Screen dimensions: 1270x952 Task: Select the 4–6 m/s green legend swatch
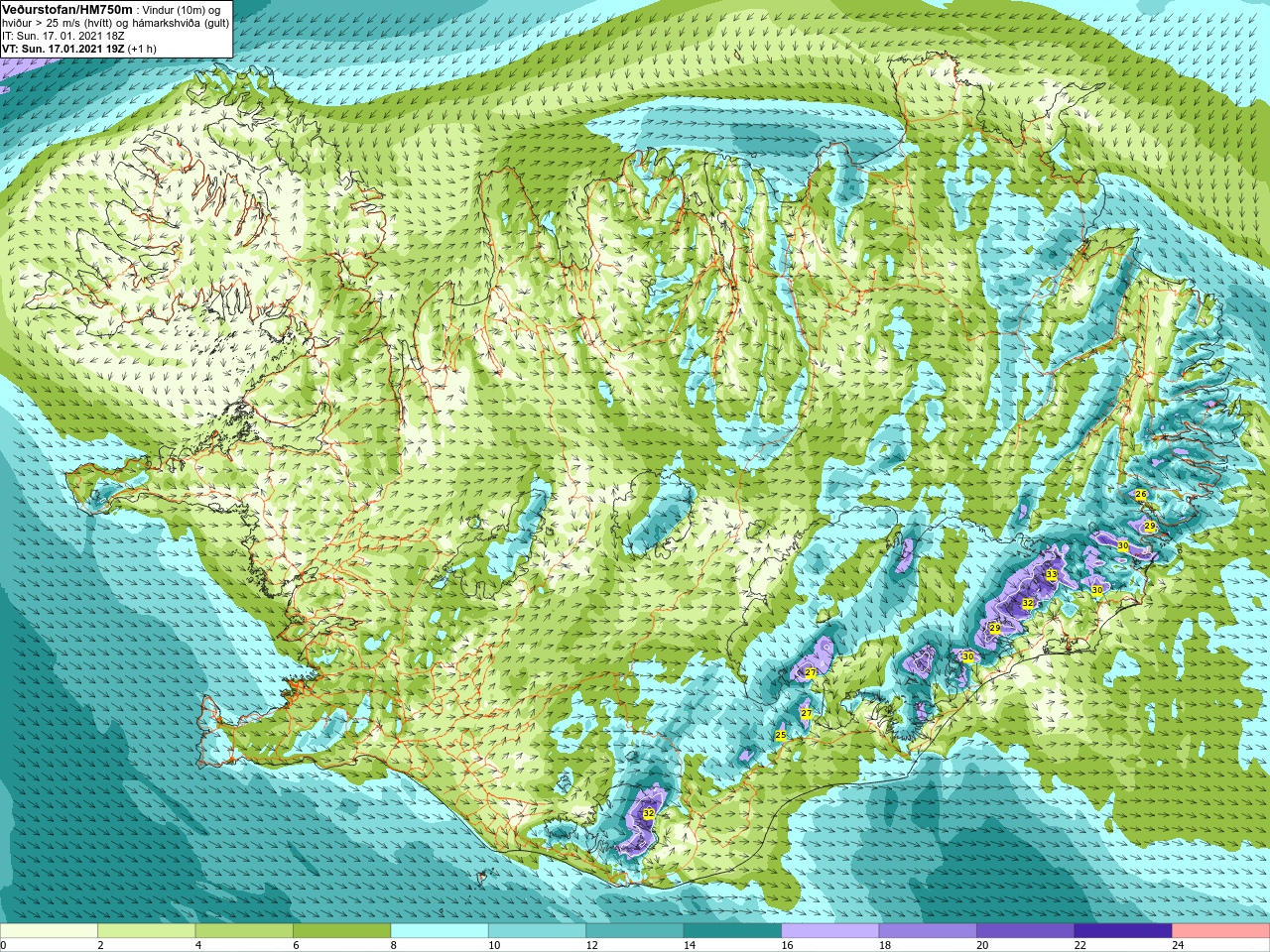(x=244, y=931)
